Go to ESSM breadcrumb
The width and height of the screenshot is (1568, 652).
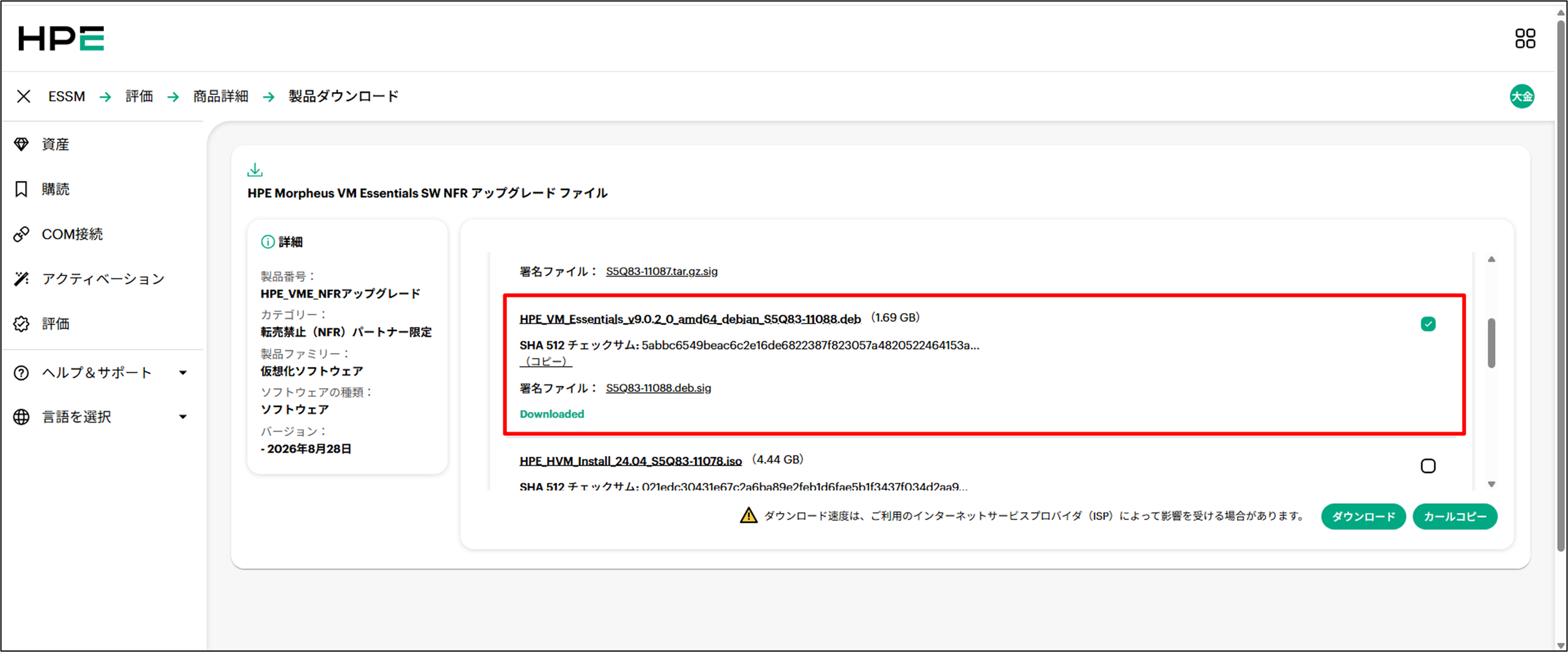[67, 96]
